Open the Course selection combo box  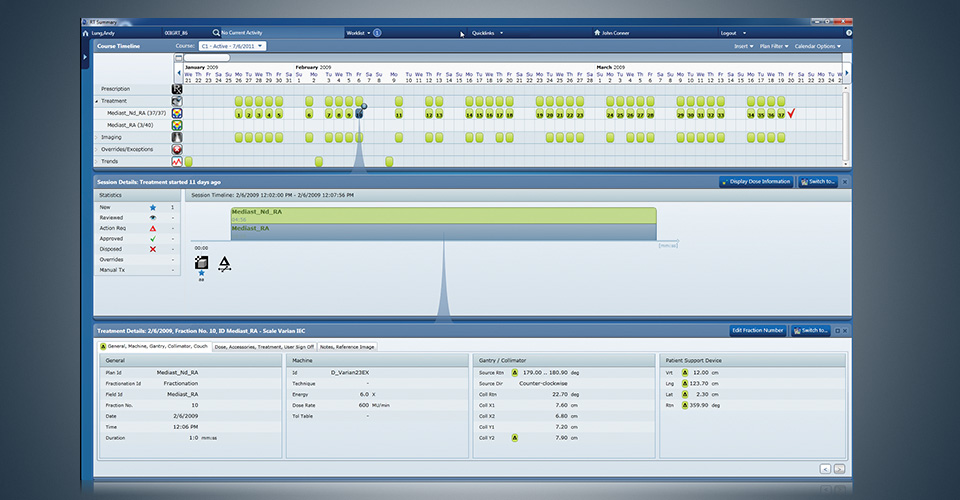click(x=232, y=46)
